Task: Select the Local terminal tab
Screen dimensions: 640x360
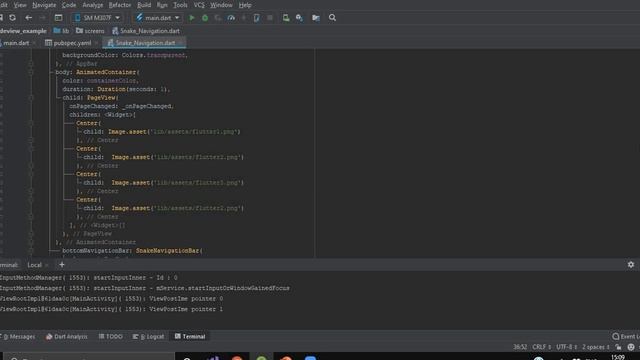Action: point(34,265)
